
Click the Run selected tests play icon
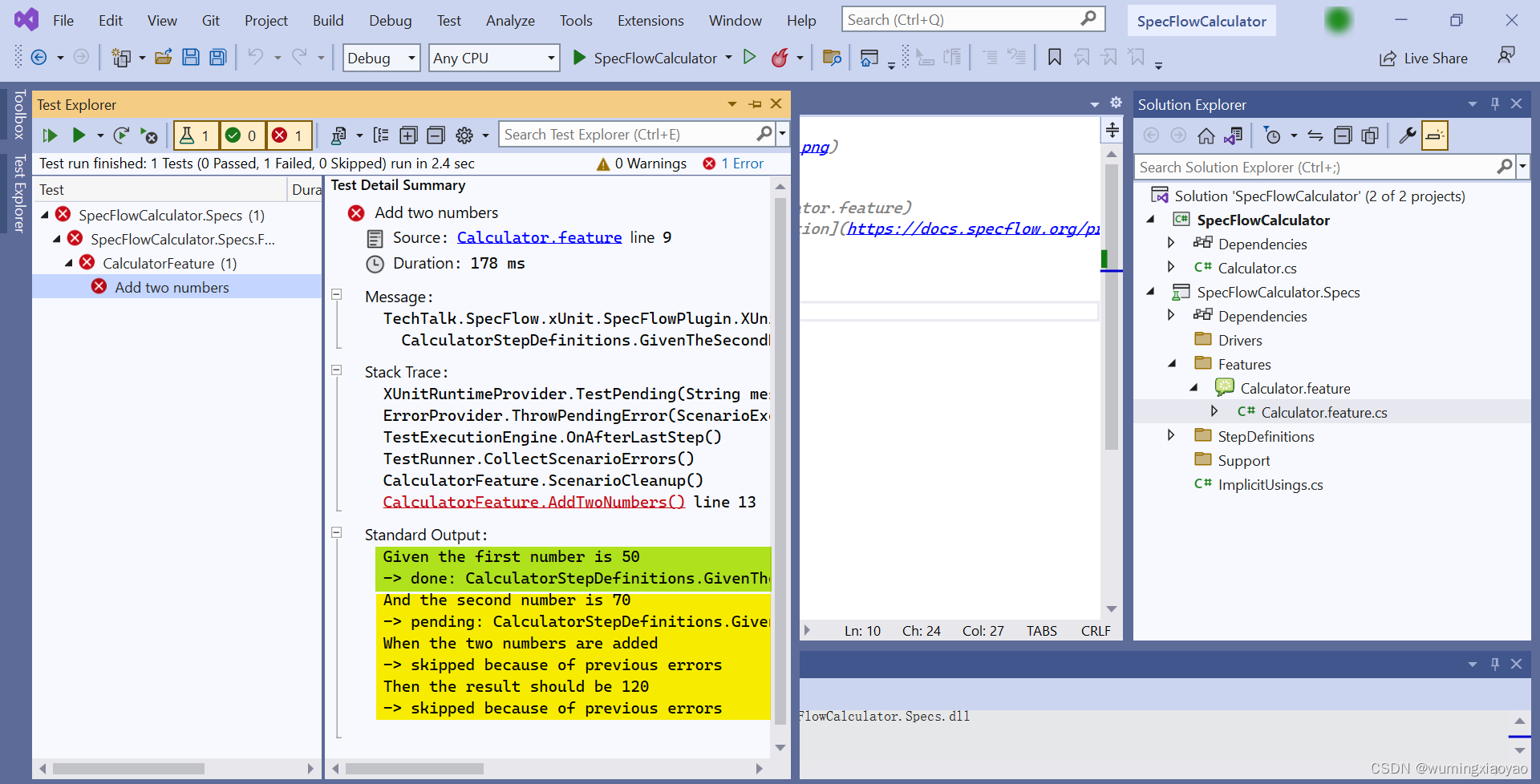tap(79, 135)
